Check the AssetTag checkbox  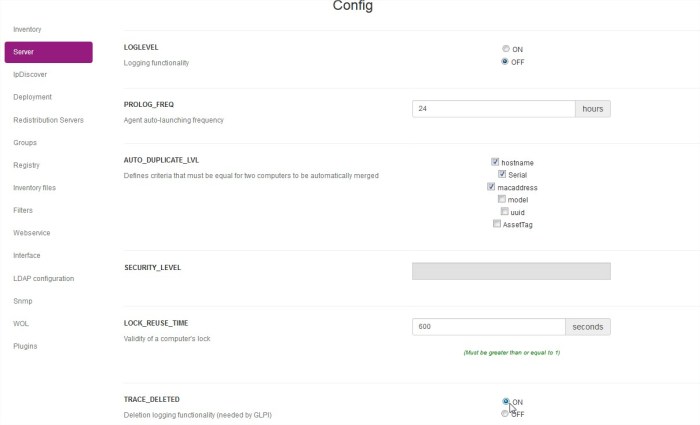pyautogui.click(x=497, y=224)
